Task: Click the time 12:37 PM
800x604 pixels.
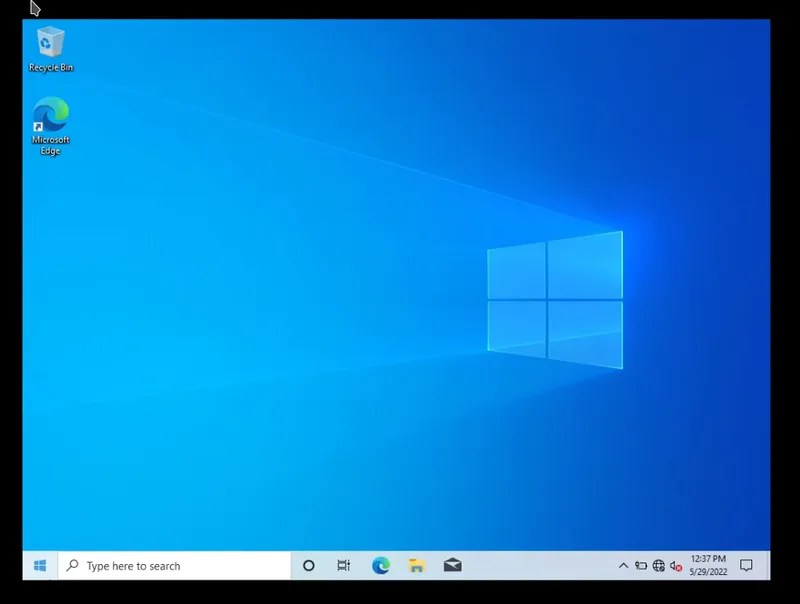Action: click(707, 558)
